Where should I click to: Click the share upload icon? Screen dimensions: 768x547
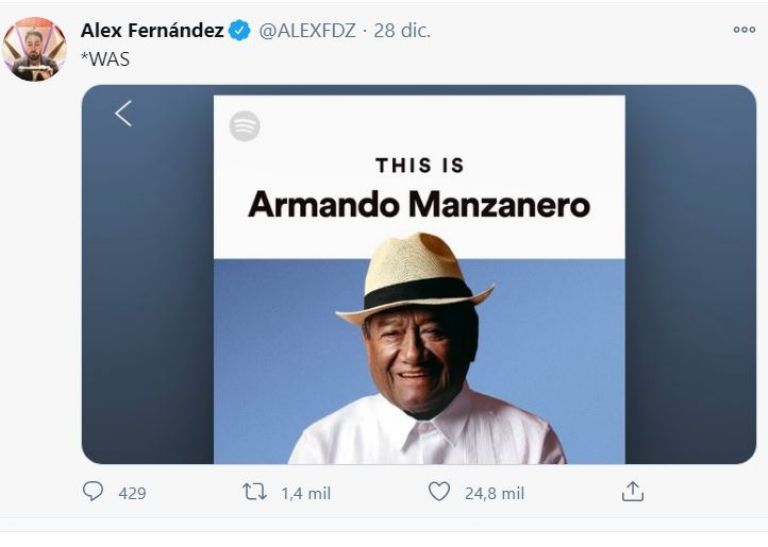click(x=632, y=492)
